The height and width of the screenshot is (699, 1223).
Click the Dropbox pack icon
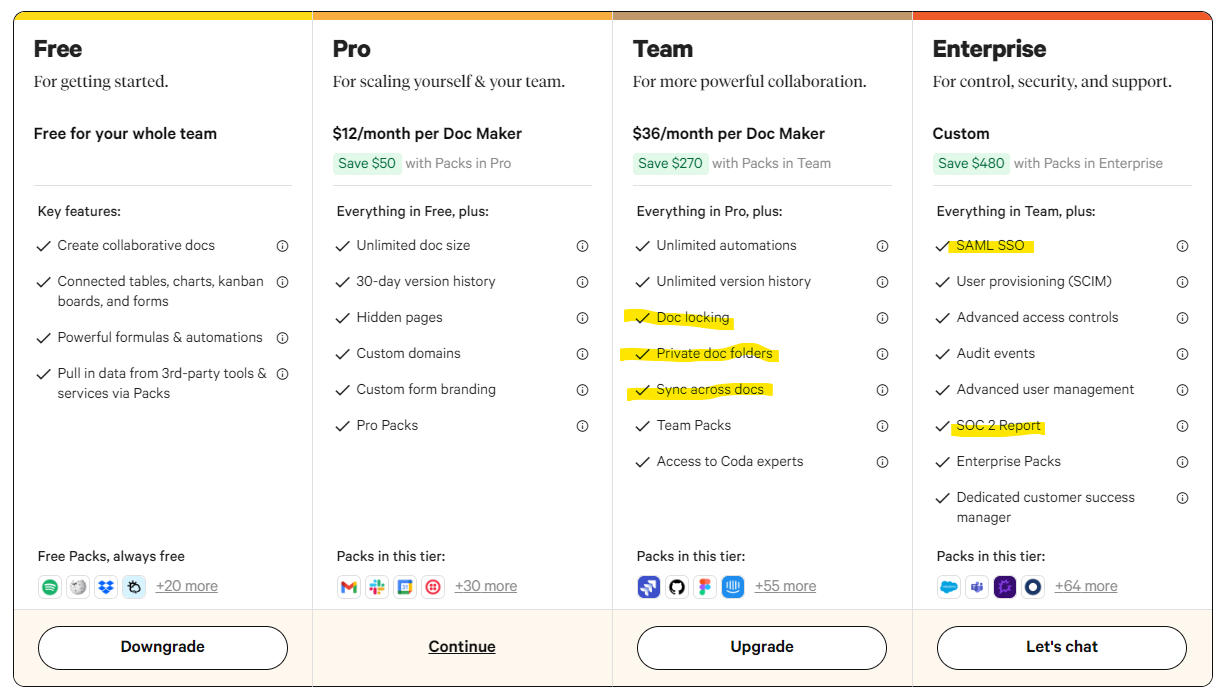coord(106,587)
